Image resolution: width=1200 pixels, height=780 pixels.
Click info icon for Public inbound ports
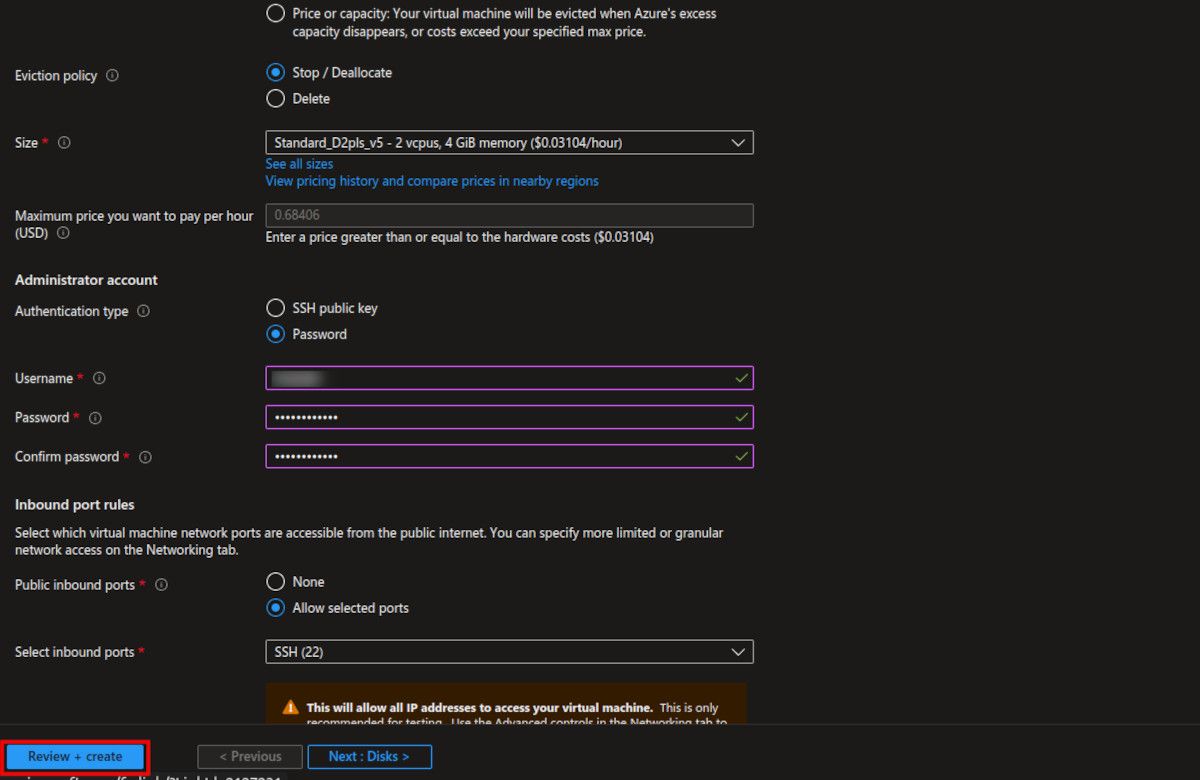coord(161,585)
